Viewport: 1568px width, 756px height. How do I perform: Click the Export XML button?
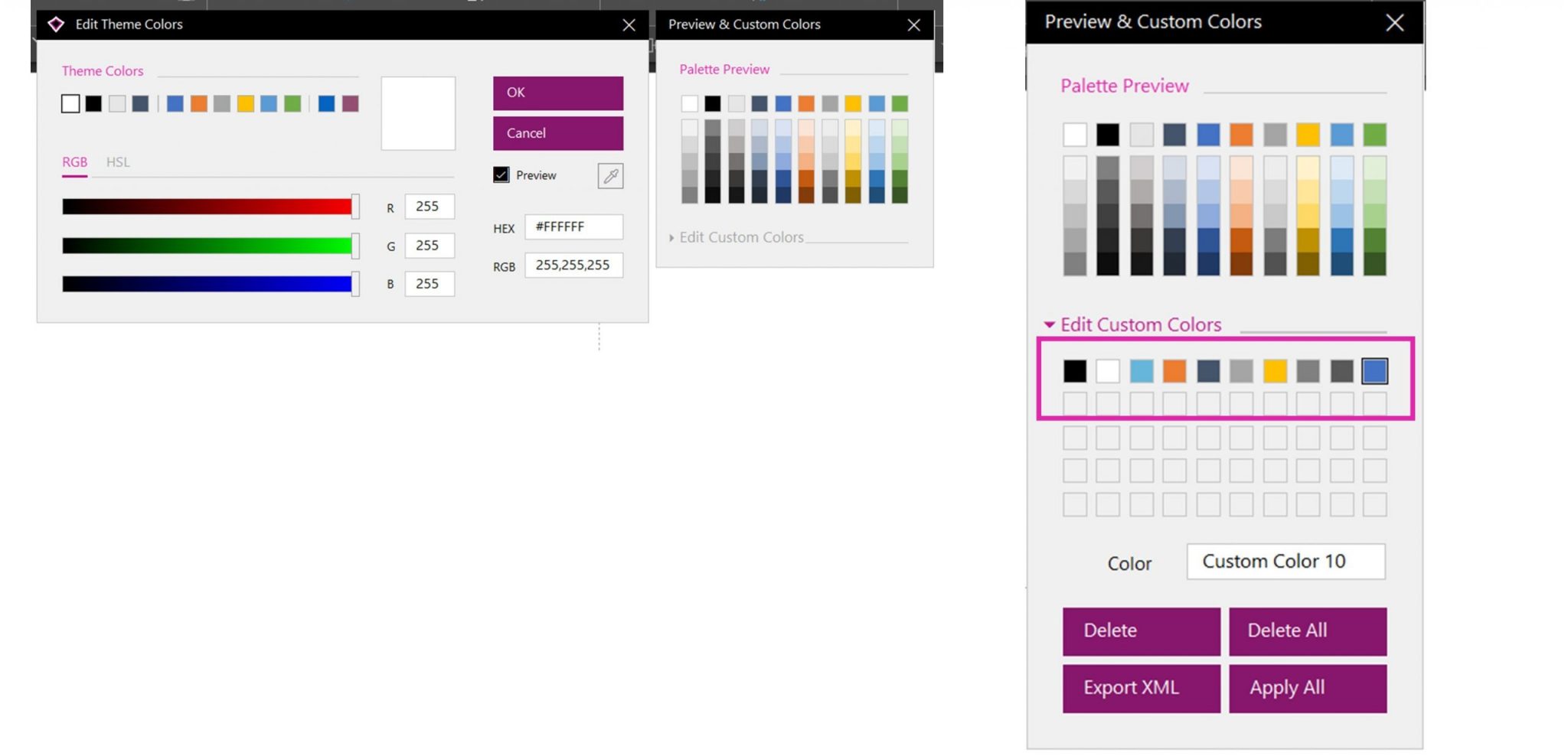1141,688
